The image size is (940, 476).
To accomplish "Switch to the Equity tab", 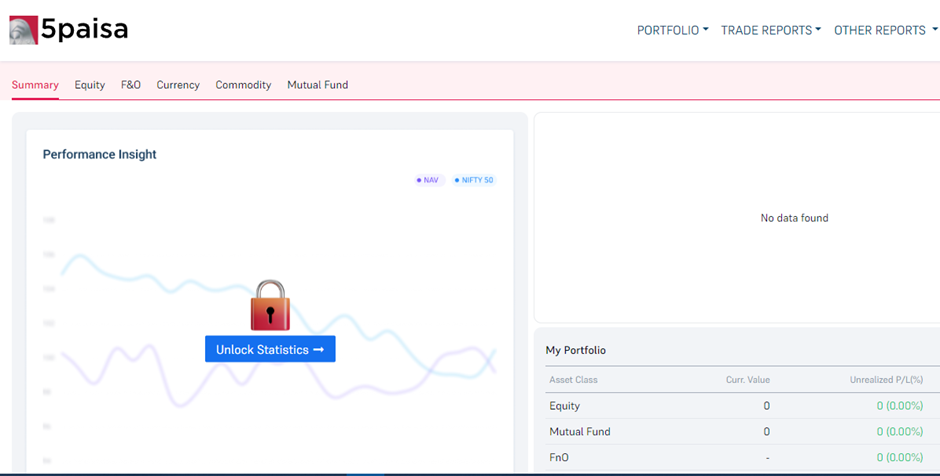I will tap(89, 85).
